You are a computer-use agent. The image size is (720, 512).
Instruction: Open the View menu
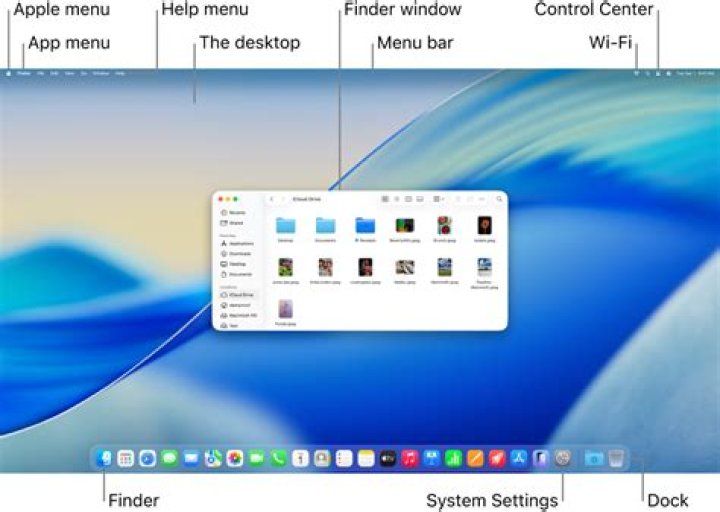click(x=69, y=73)
